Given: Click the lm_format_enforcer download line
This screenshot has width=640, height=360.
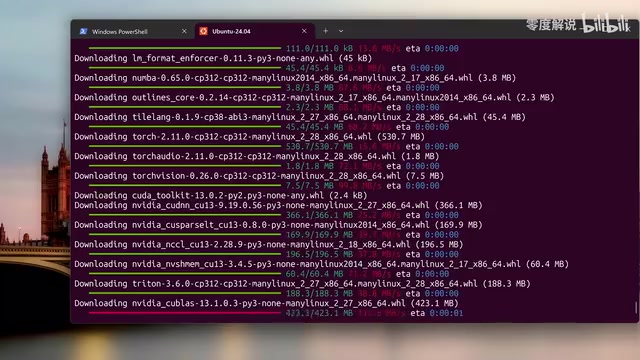Looking at the screenshot, I should (x=223, y=58).
